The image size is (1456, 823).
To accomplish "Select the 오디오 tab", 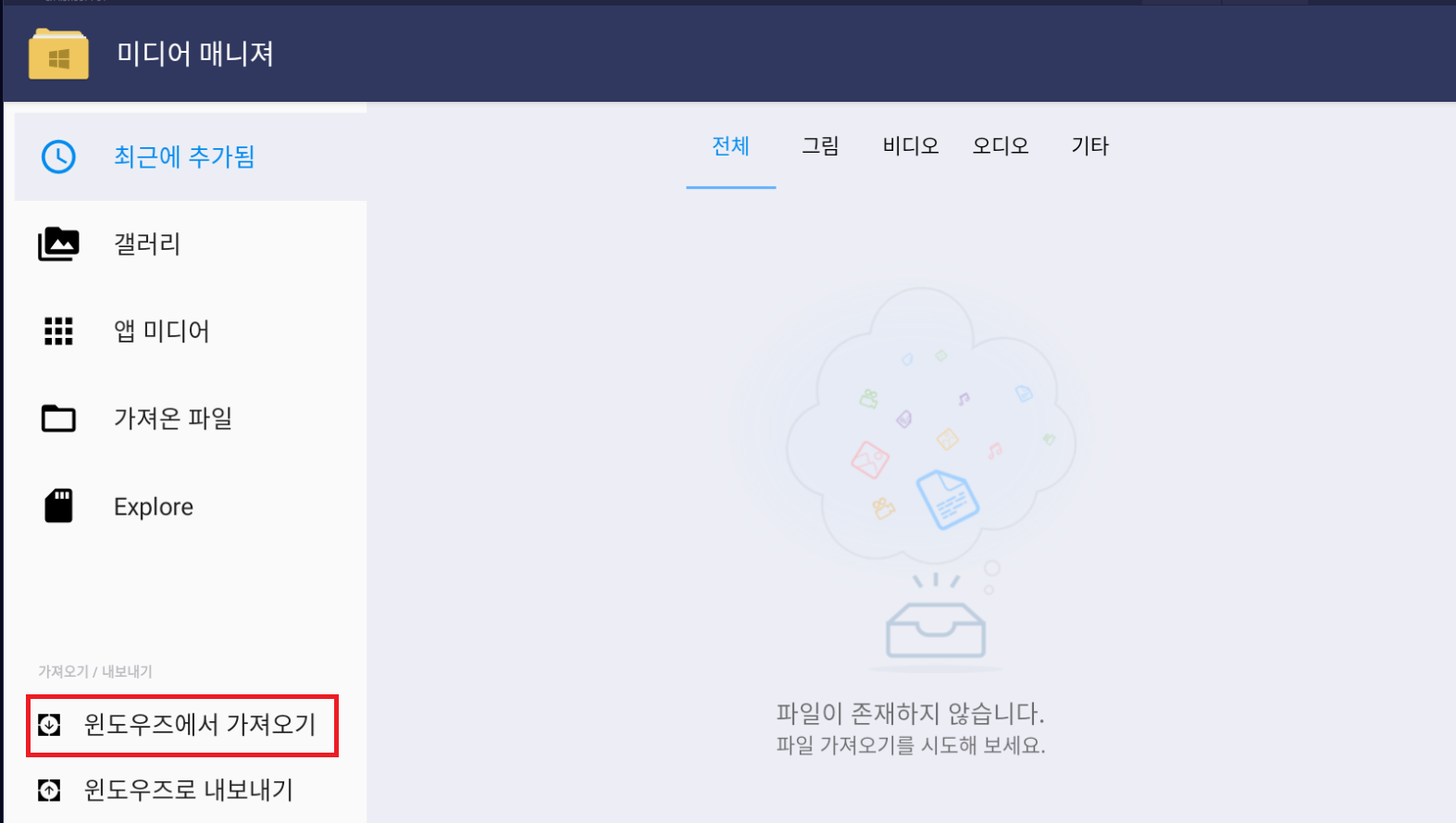I will [x=1001, y=146].
